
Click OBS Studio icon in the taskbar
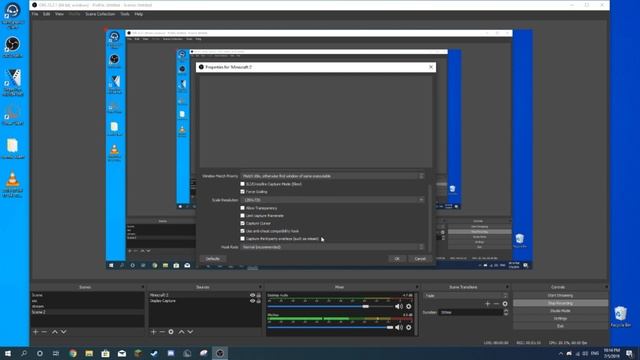pos(220,353)
